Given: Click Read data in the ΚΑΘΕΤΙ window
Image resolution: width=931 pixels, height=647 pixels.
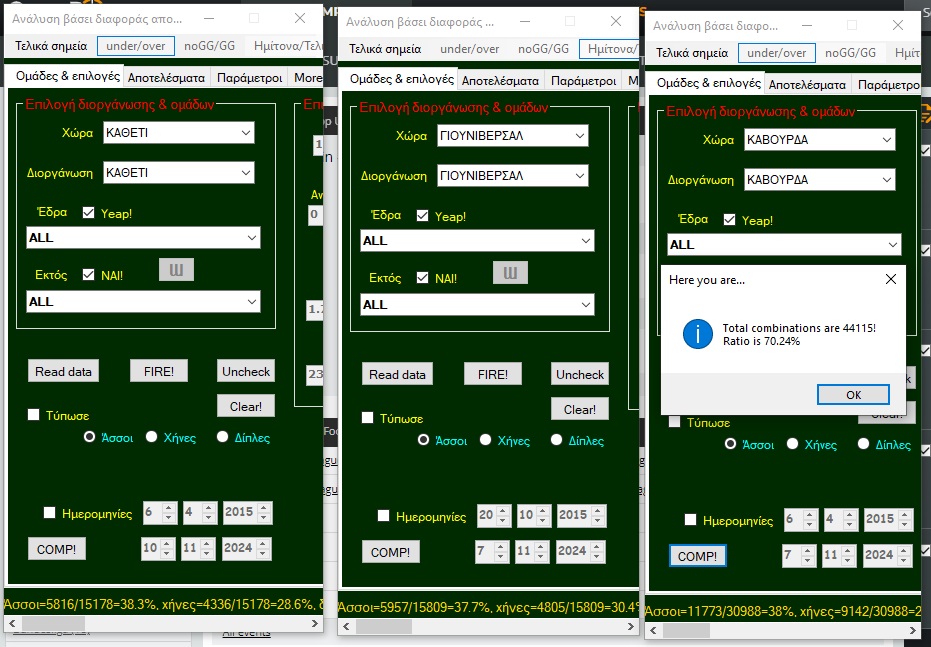Looking at the screenshot, I should [64, 372].
